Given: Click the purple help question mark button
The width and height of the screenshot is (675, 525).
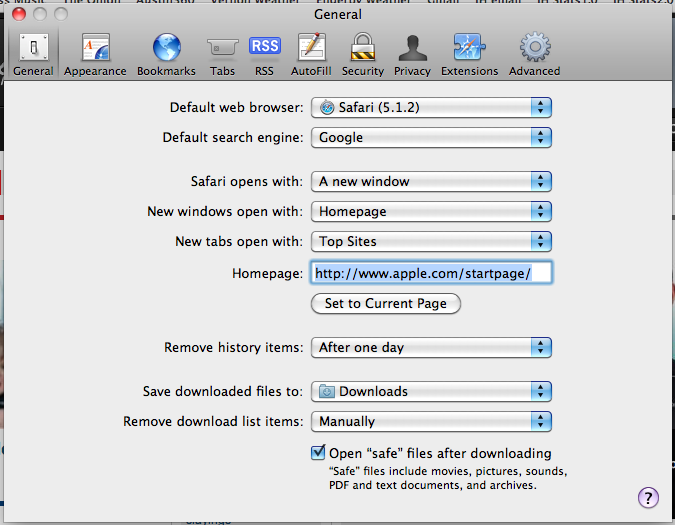Looking at the screenshot, I should pos(648,497).
